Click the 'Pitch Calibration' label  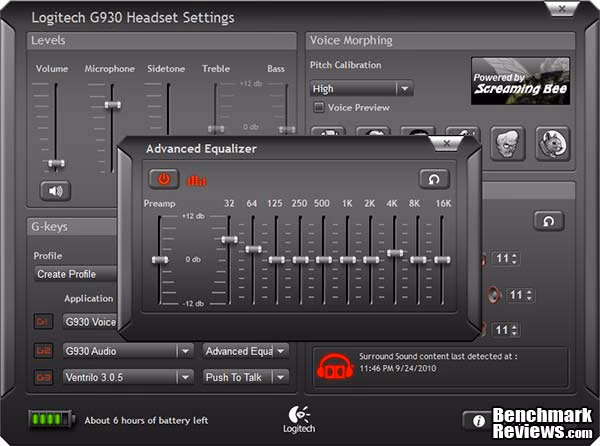(346, 65)
